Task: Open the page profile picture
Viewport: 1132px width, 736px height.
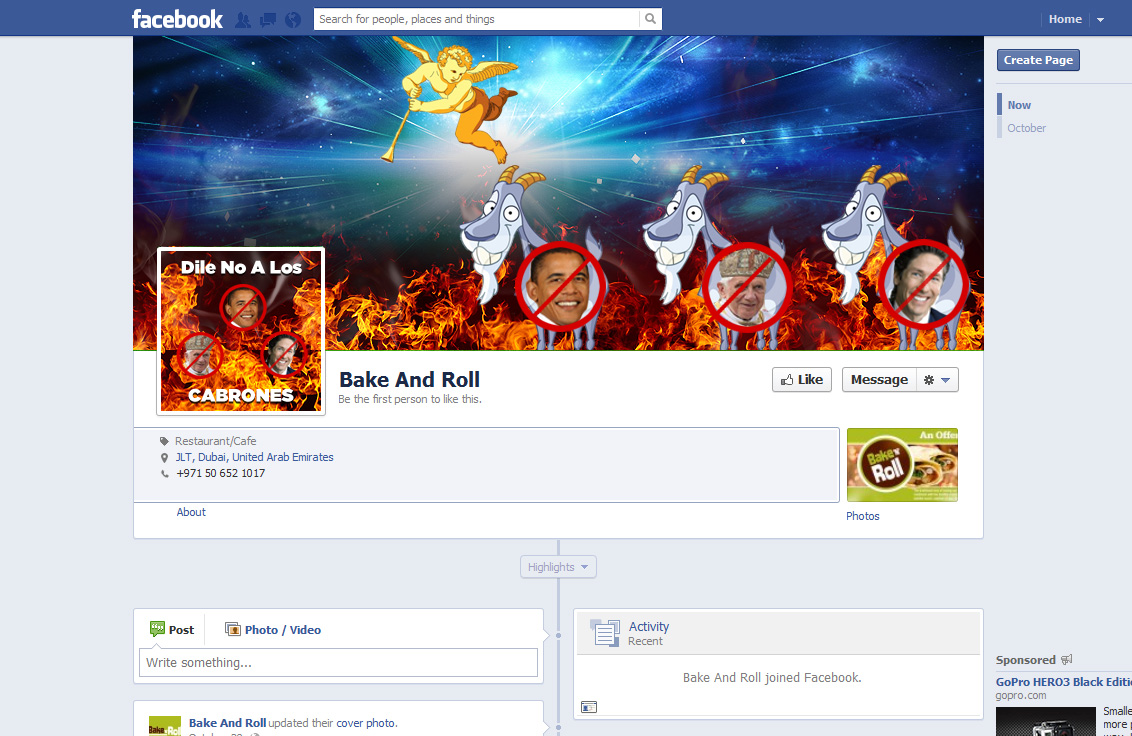Action: click(x=241, y=331)
